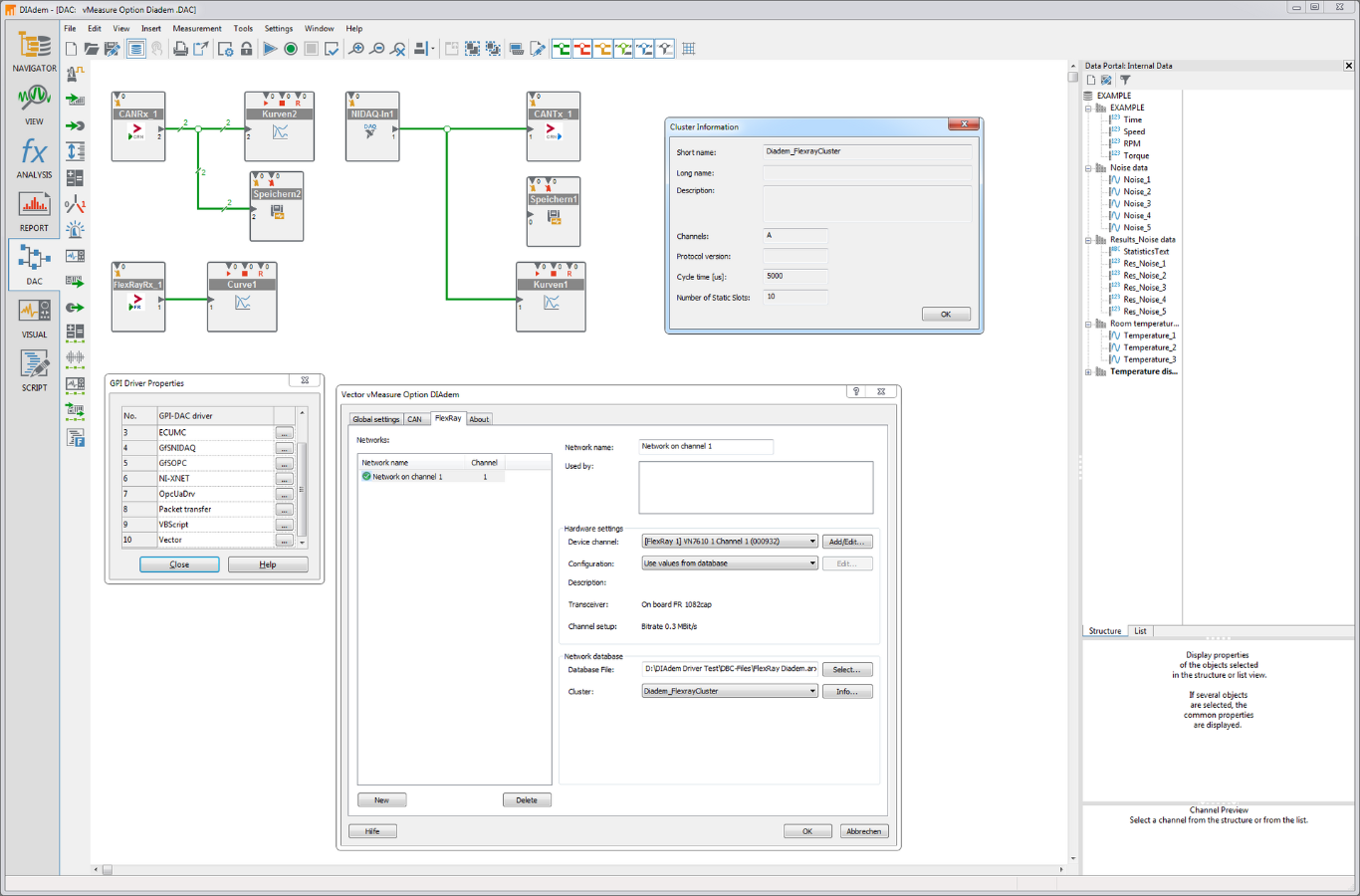The height and width of the screenshot is (896, 1360).
Task: Switch to the CAN tab
Action: (414, 419)
